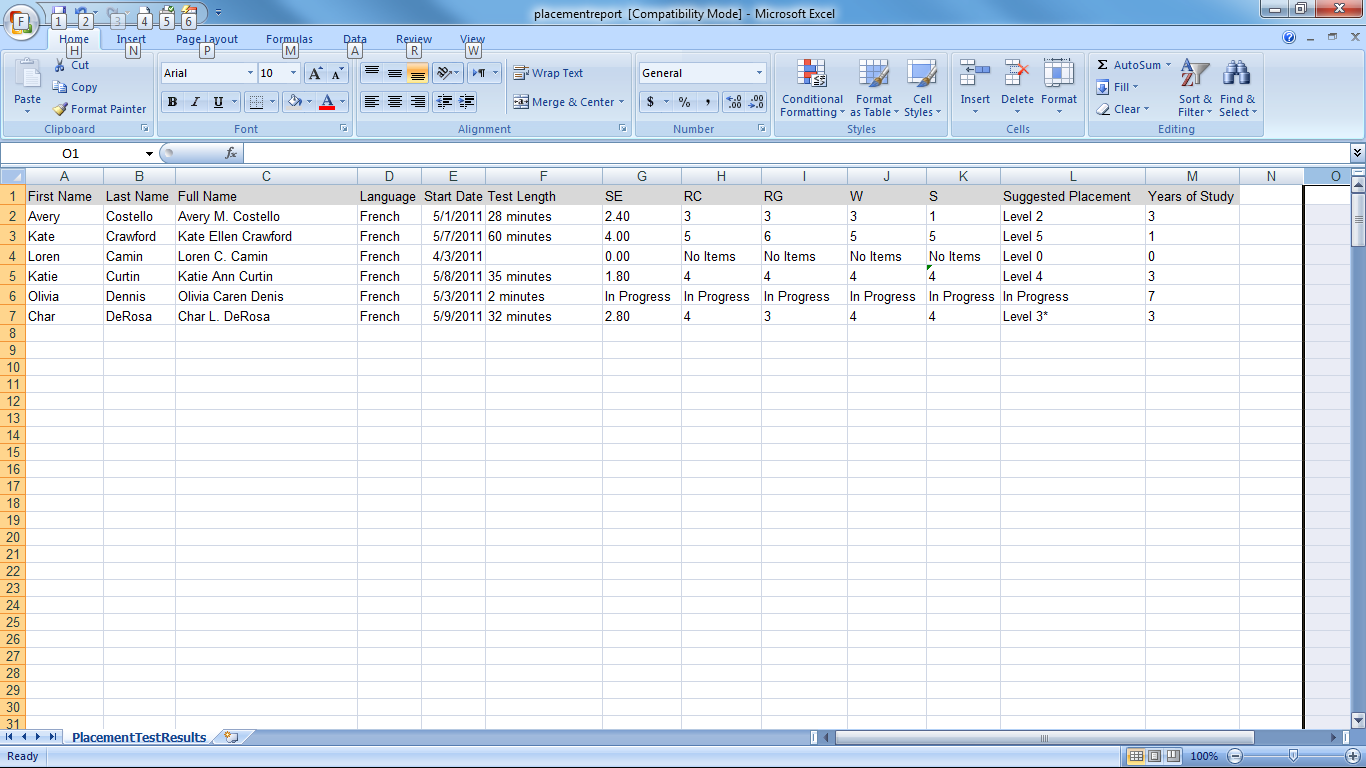The image size is (1366, 768).
Task: Click the Office Button
Action: coord(21,22)
